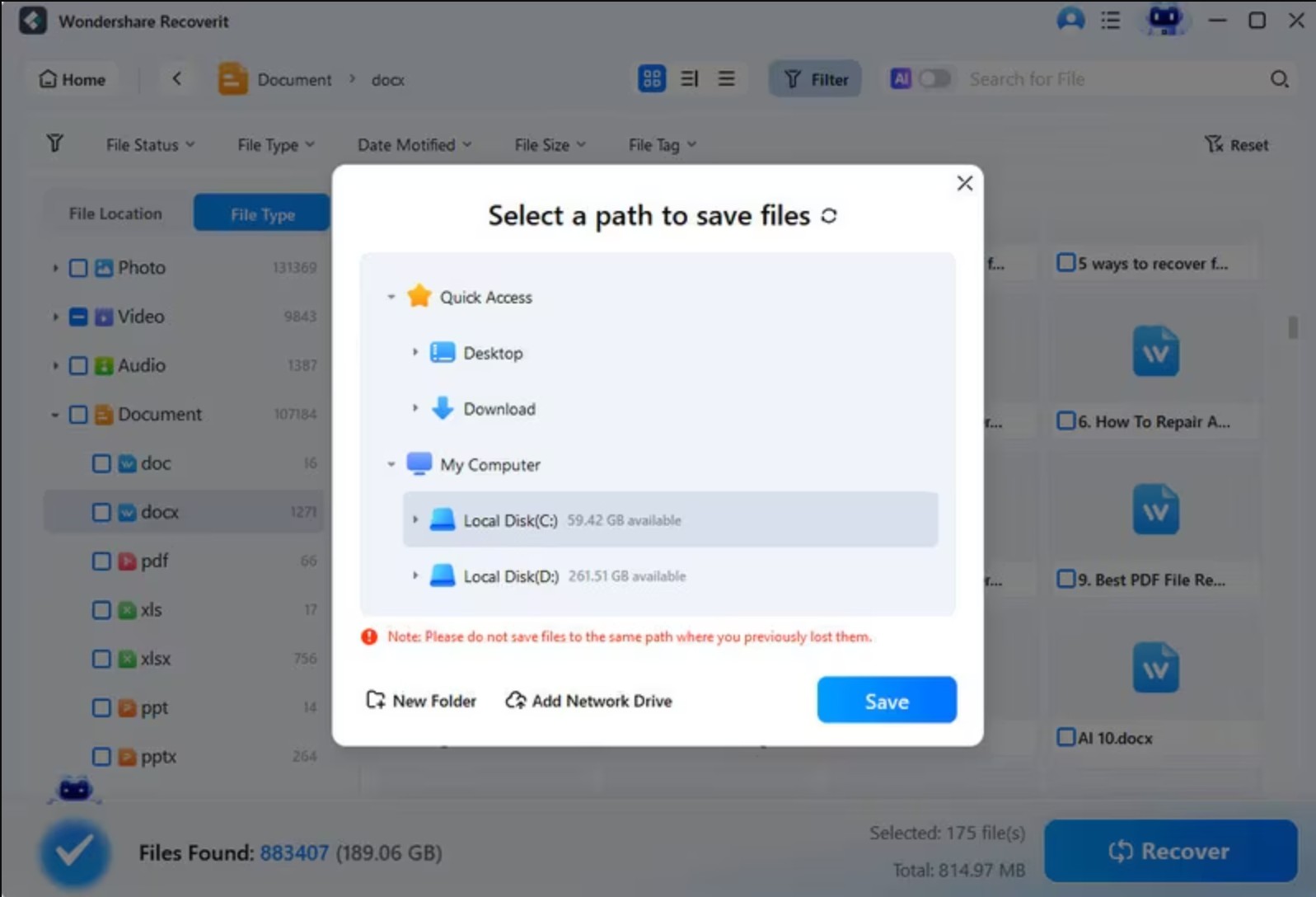Select checkbox for AI 10.docx file
The width and height of the screenshot is (1316, 897).
(x=1065, y=736)
